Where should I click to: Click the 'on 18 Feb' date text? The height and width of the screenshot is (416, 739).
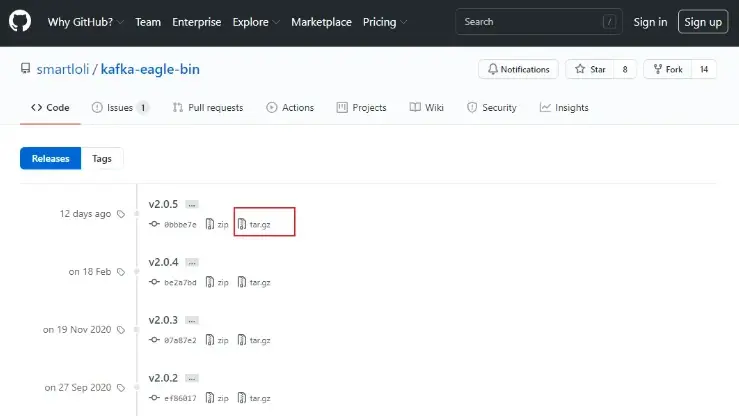coord(90,272)
